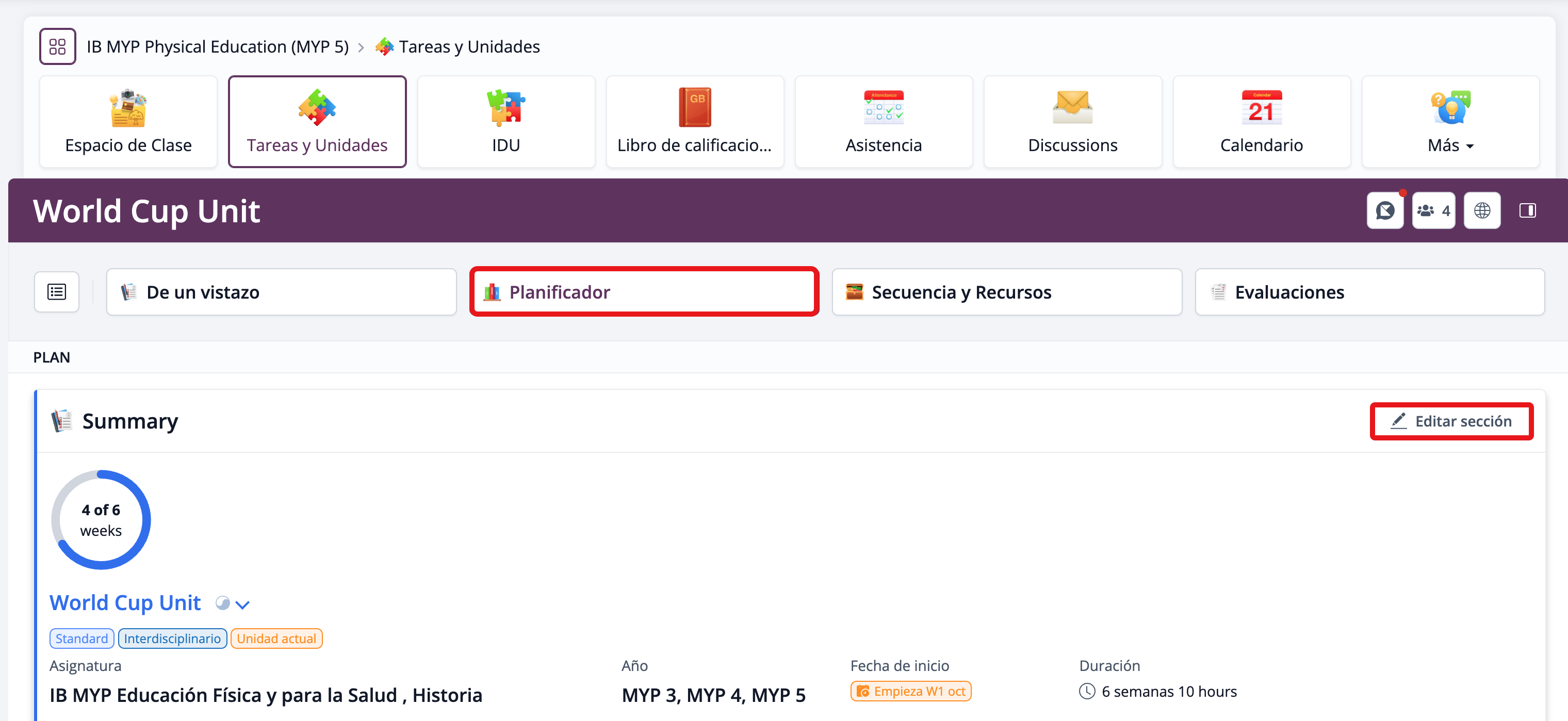
Task: Toggle the unit outline list view
Action: tap(57, 292)
